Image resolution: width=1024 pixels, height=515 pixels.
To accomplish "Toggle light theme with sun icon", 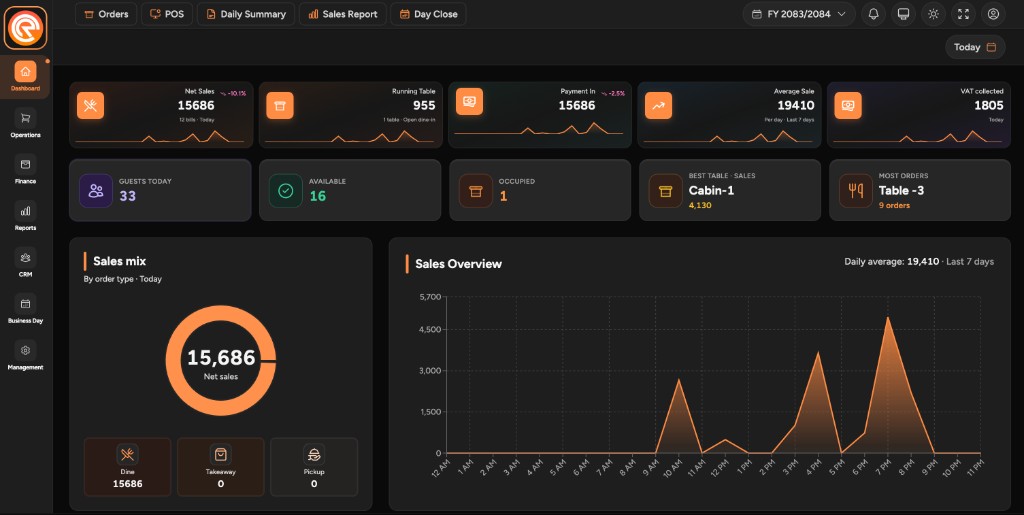I will (933, 14).
